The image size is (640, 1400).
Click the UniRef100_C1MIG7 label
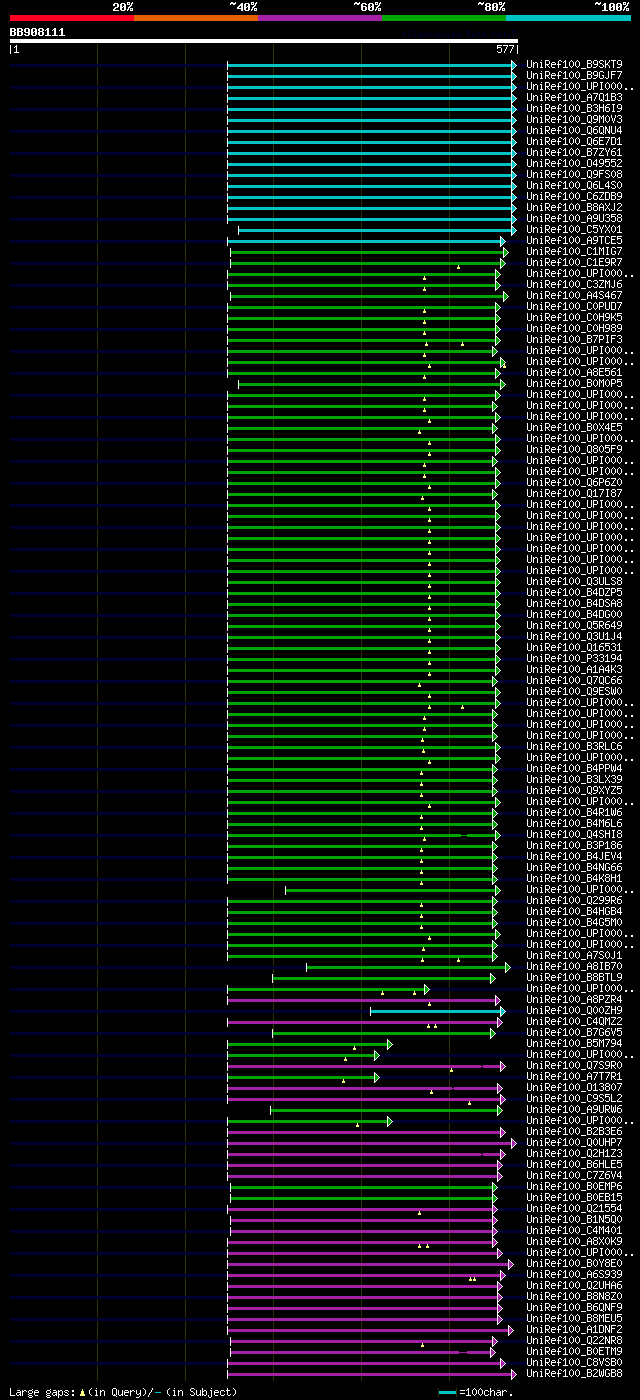point(574,251)
